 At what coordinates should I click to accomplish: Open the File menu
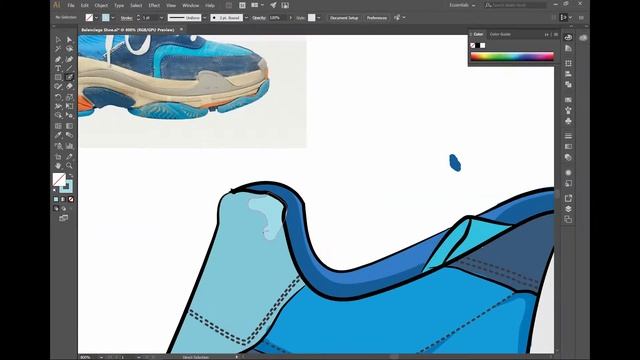(71, 6)
